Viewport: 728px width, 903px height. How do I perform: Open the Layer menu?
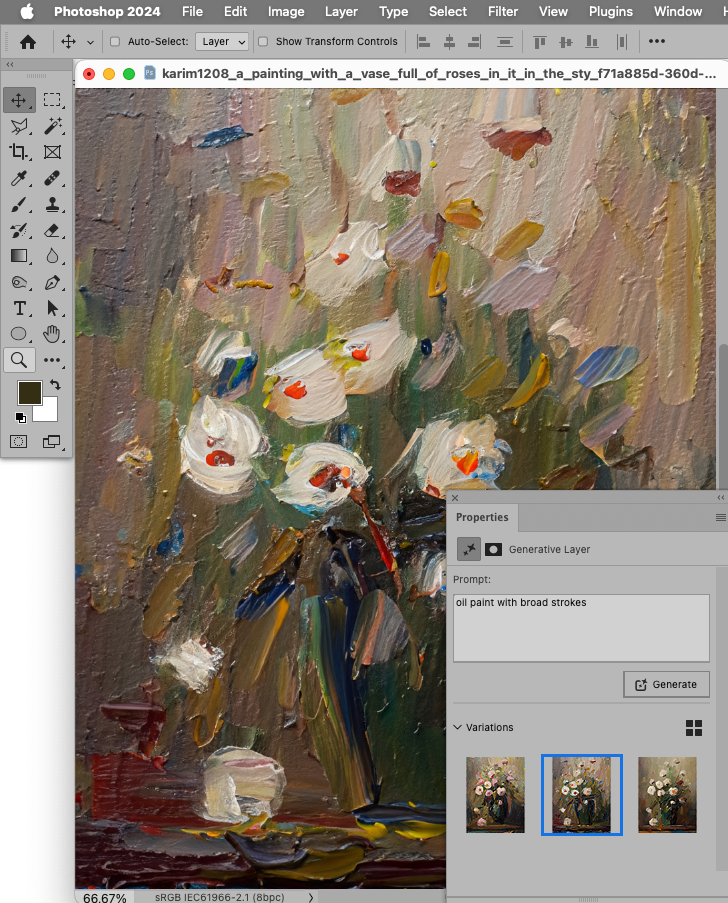click(341, 12)
